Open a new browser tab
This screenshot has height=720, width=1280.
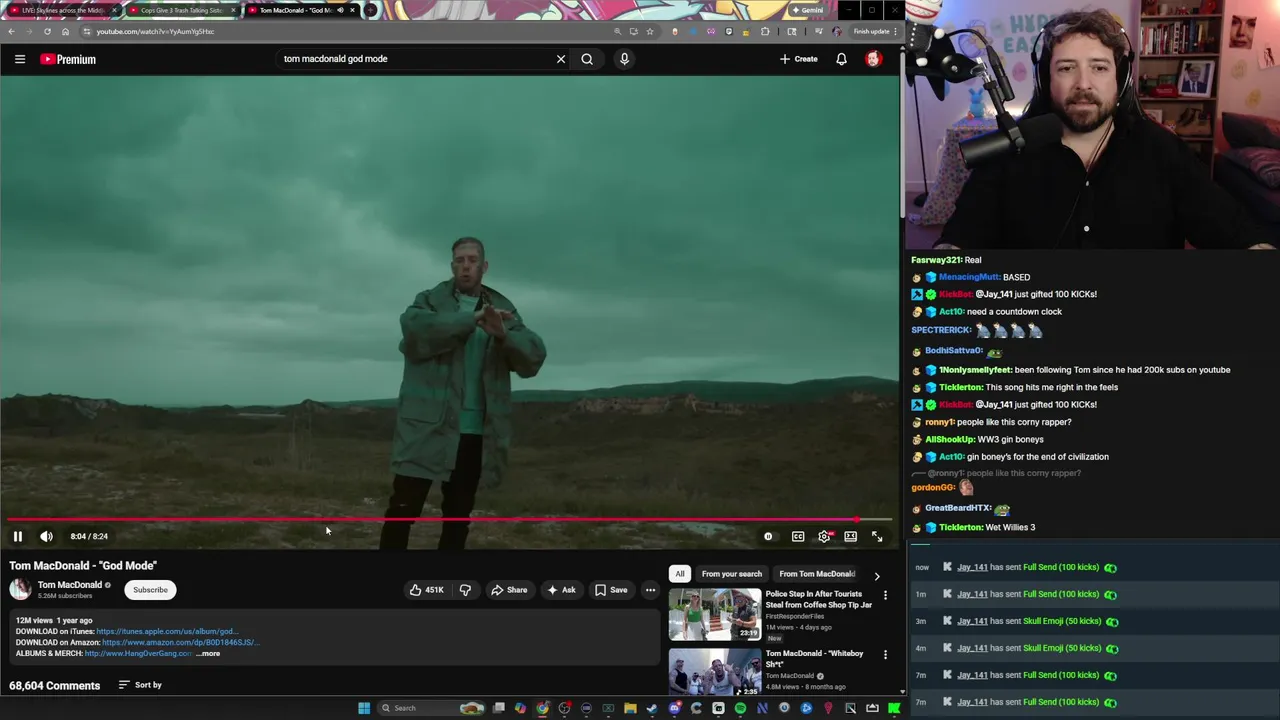371,10
